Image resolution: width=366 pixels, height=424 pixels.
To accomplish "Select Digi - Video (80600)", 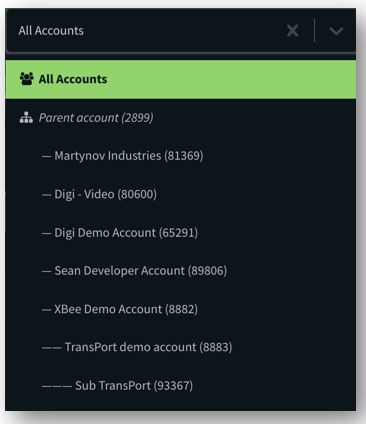I will (x=181, y=194).
